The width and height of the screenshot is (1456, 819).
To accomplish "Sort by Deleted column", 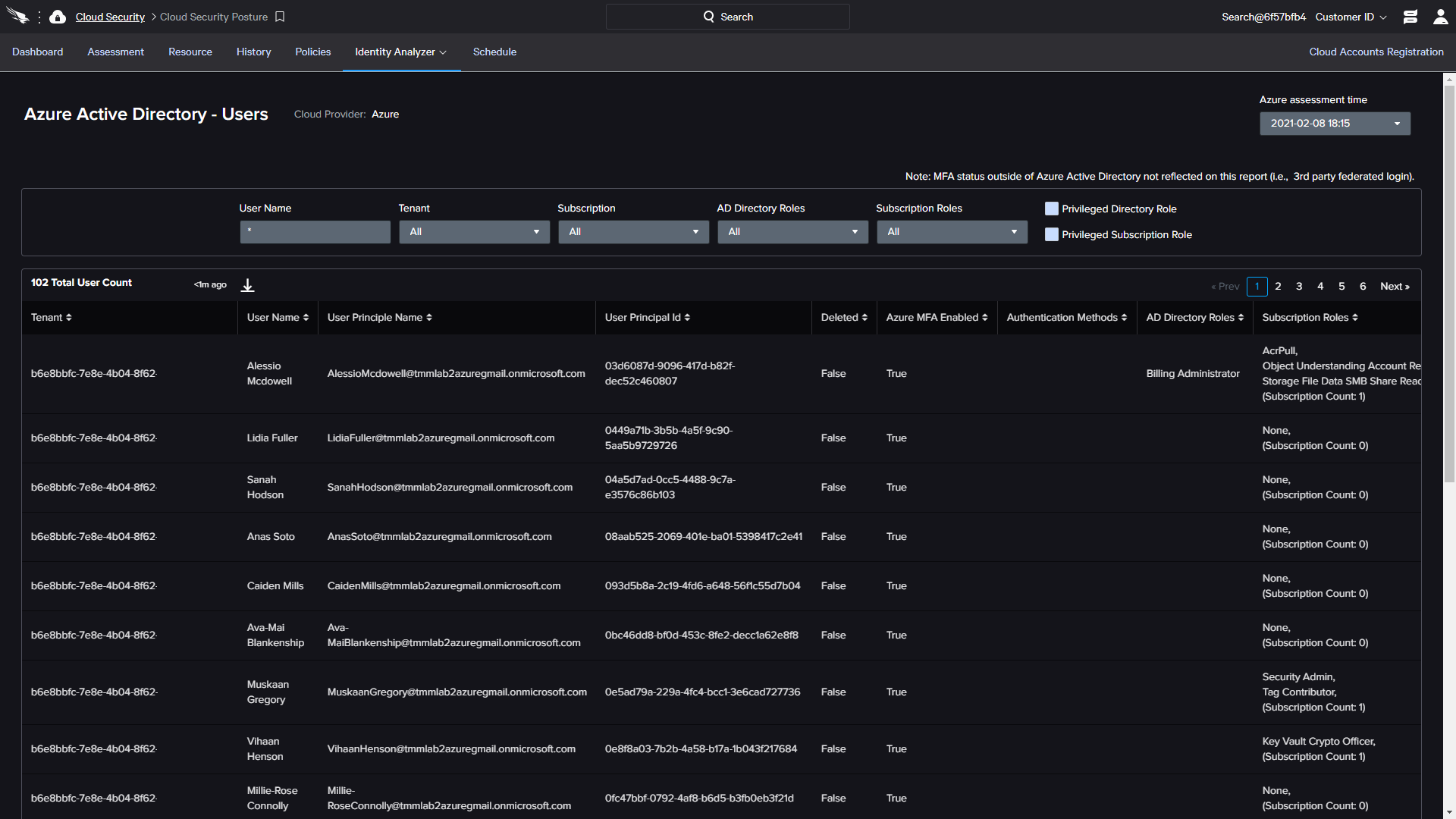I will [x=844, y=318].
